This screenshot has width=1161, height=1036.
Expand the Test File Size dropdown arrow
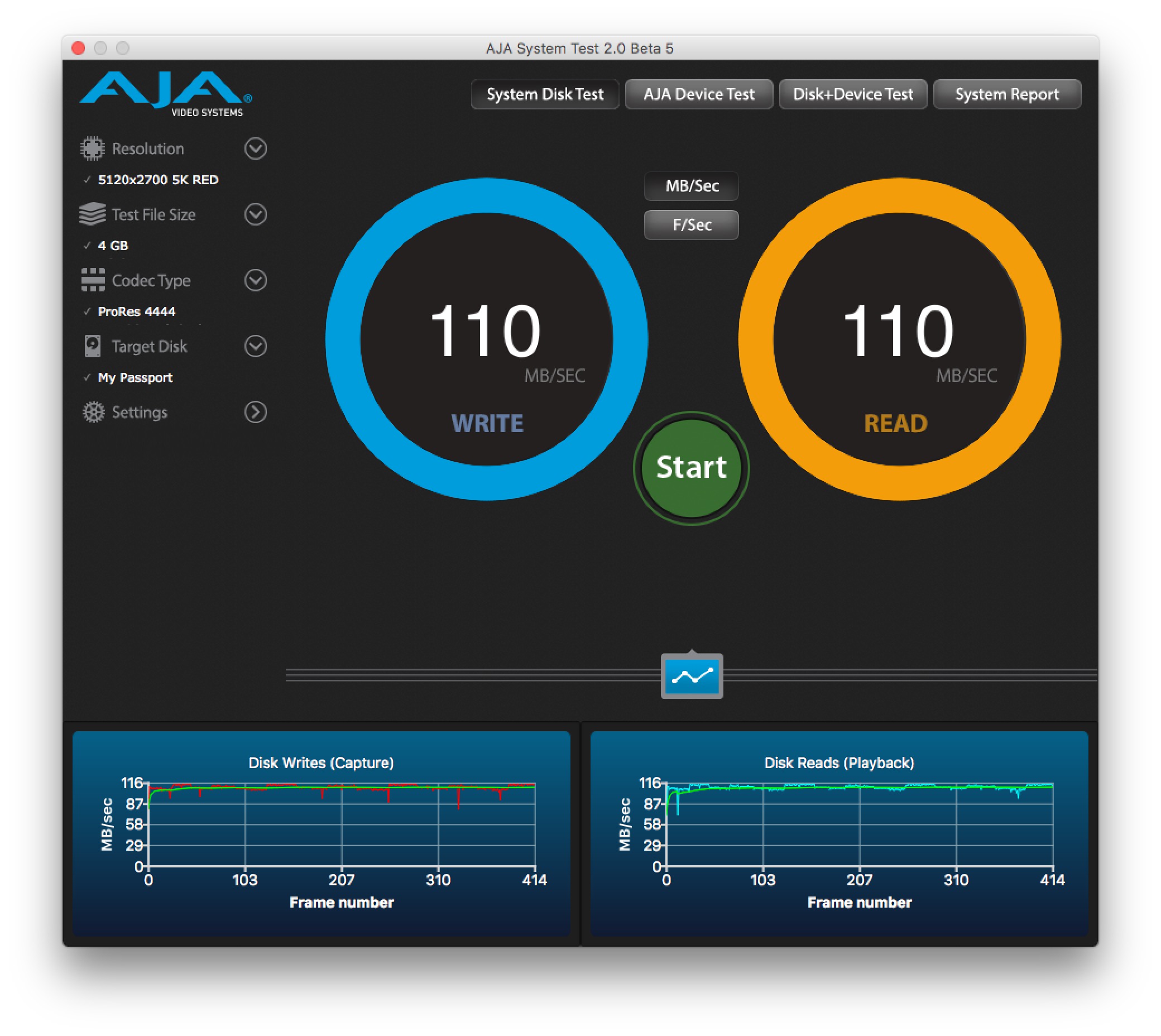point(256,214)
